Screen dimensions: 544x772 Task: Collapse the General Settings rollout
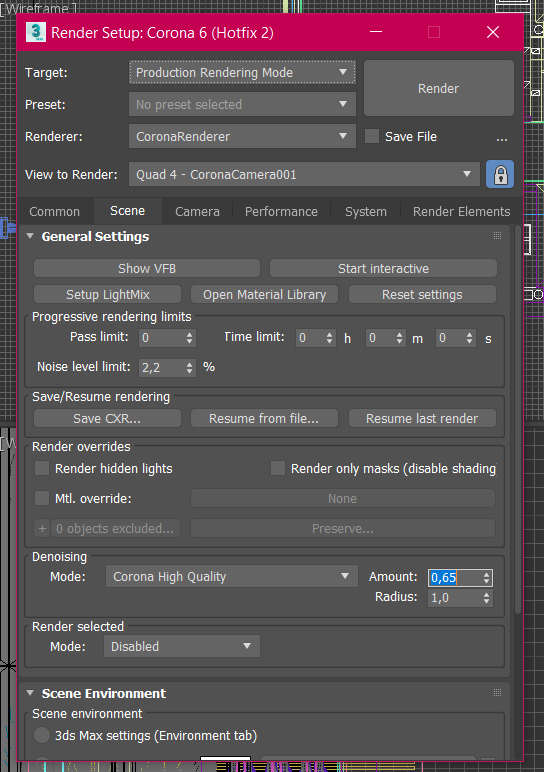(x=30, y=236)
